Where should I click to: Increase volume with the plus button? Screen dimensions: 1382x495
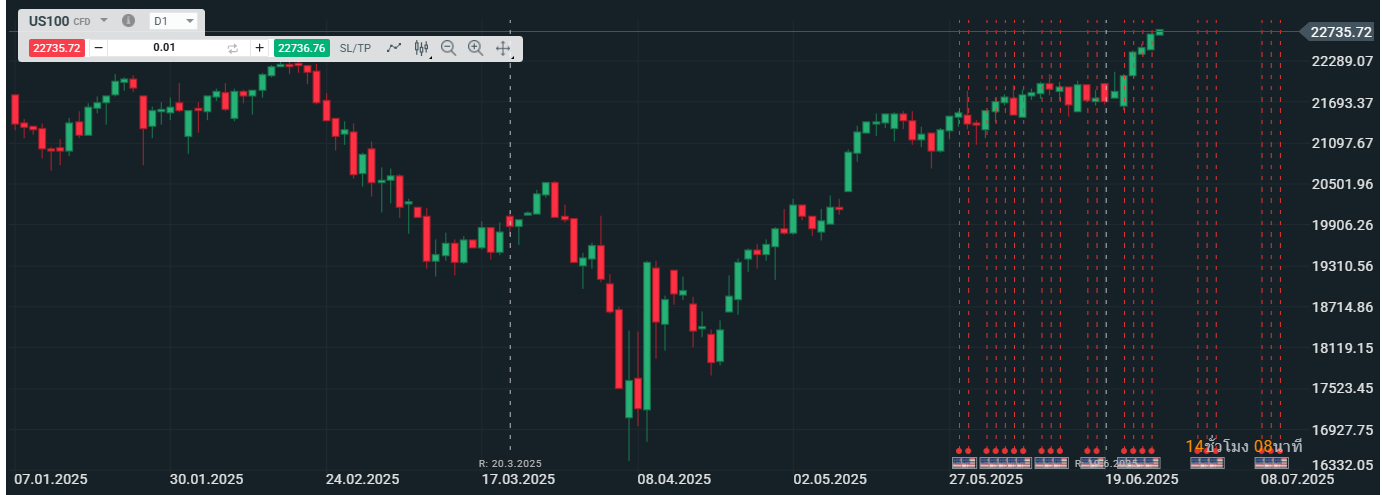260,48
